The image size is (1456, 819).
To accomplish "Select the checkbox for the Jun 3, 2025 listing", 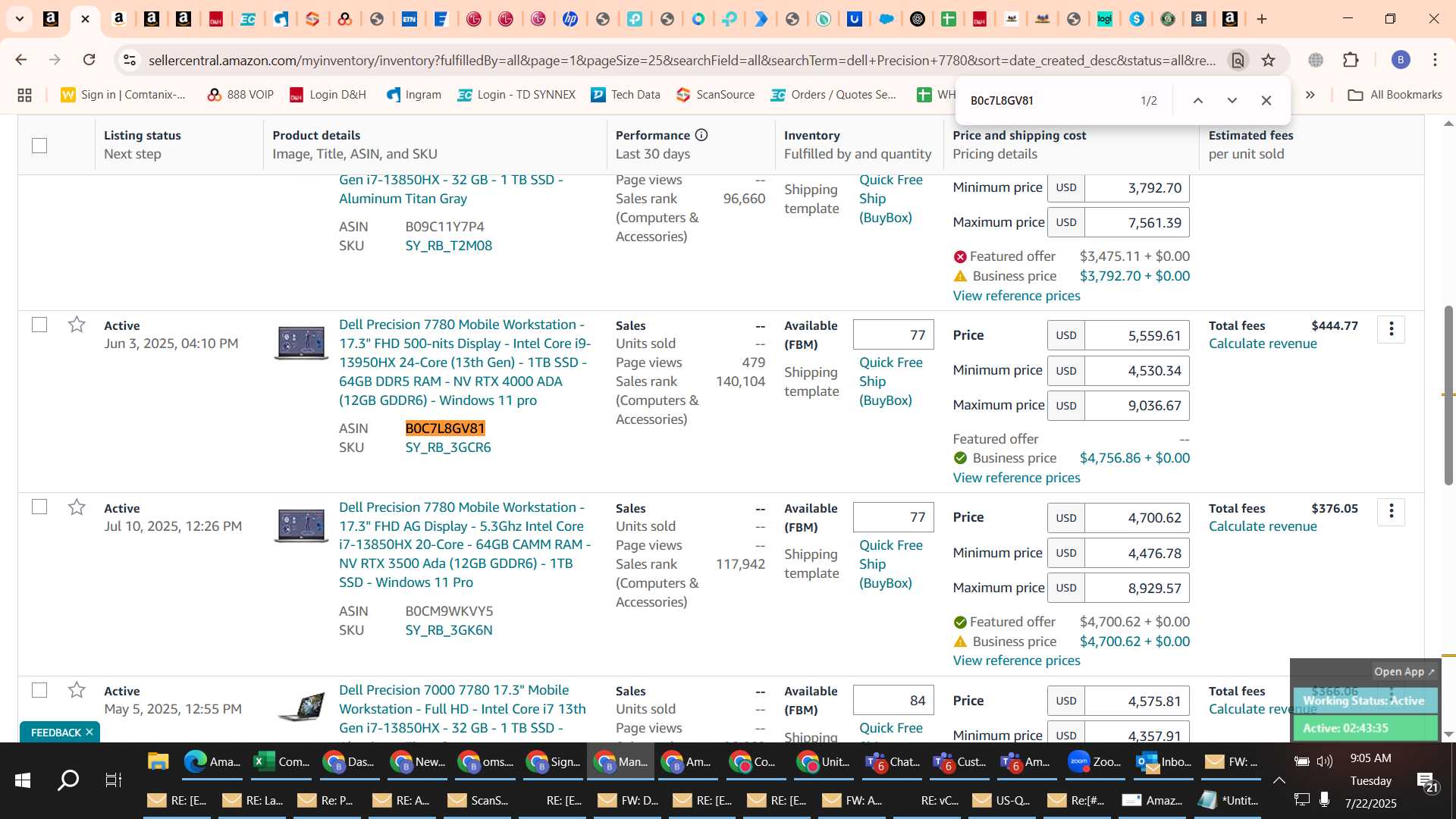I will 39,325.
